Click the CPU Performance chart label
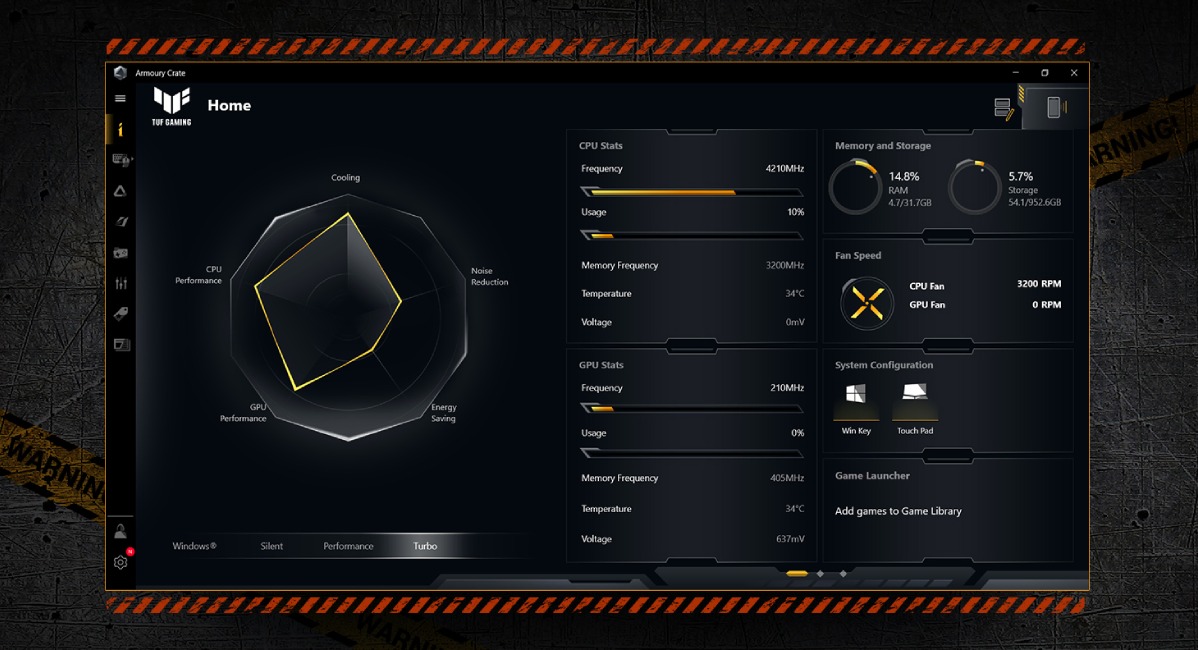Viewport: 1198px width, 650px height. pos(199,275)
